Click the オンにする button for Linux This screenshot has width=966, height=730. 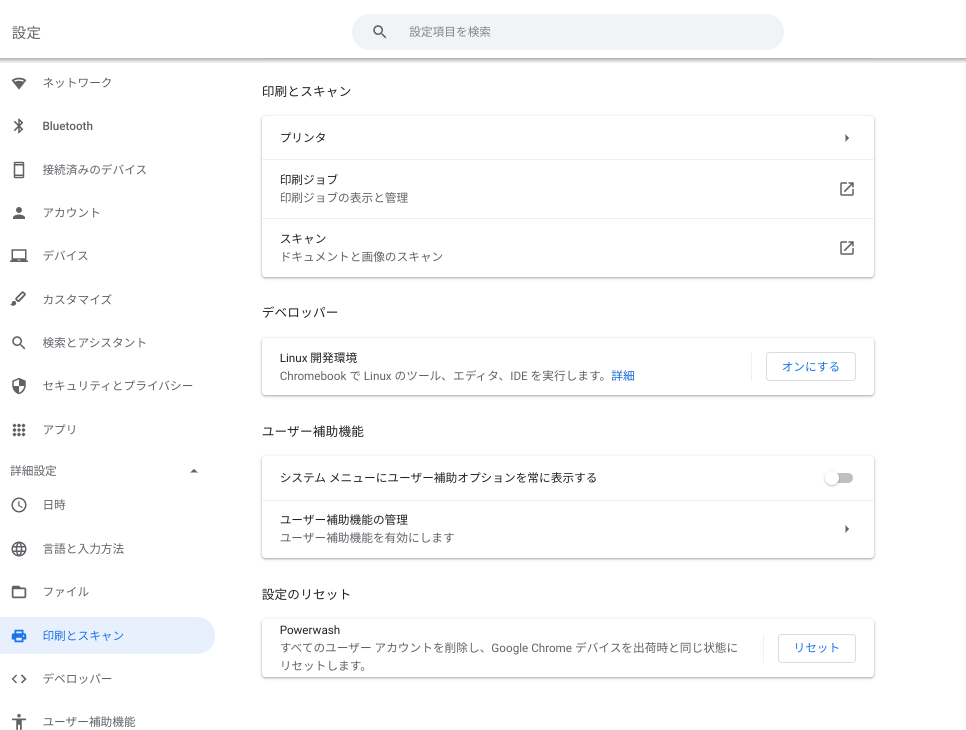tap(811, 367)
